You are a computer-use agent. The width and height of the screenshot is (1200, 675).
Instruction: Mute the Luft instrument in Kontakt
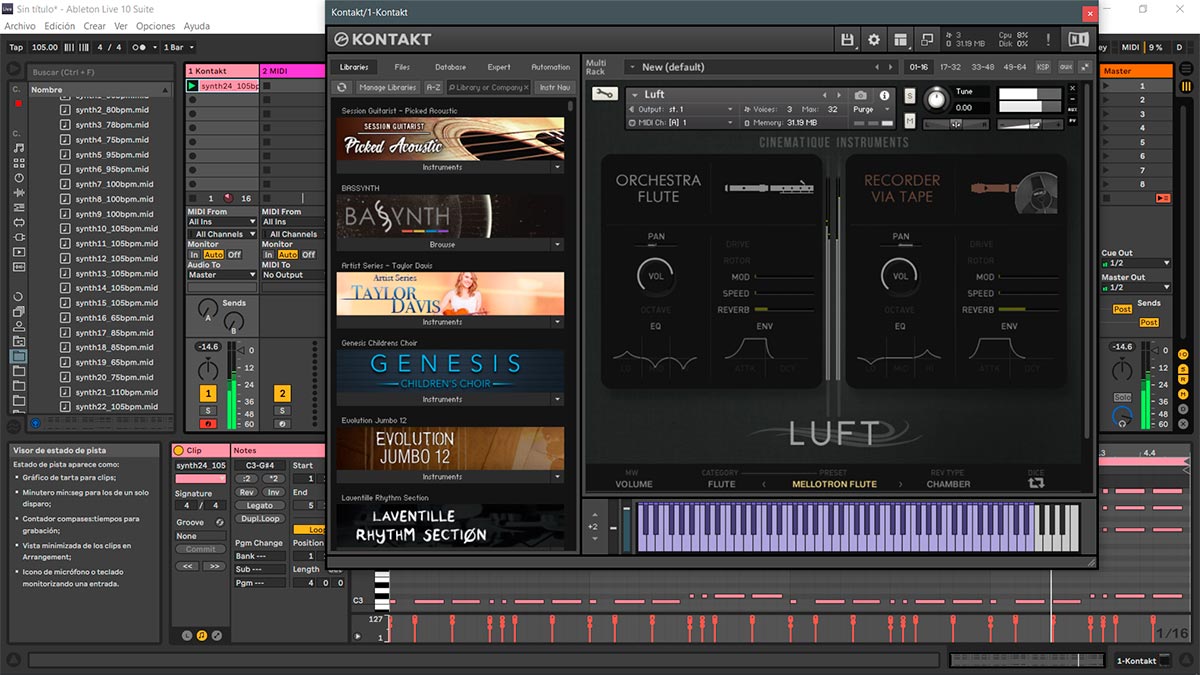910,121
